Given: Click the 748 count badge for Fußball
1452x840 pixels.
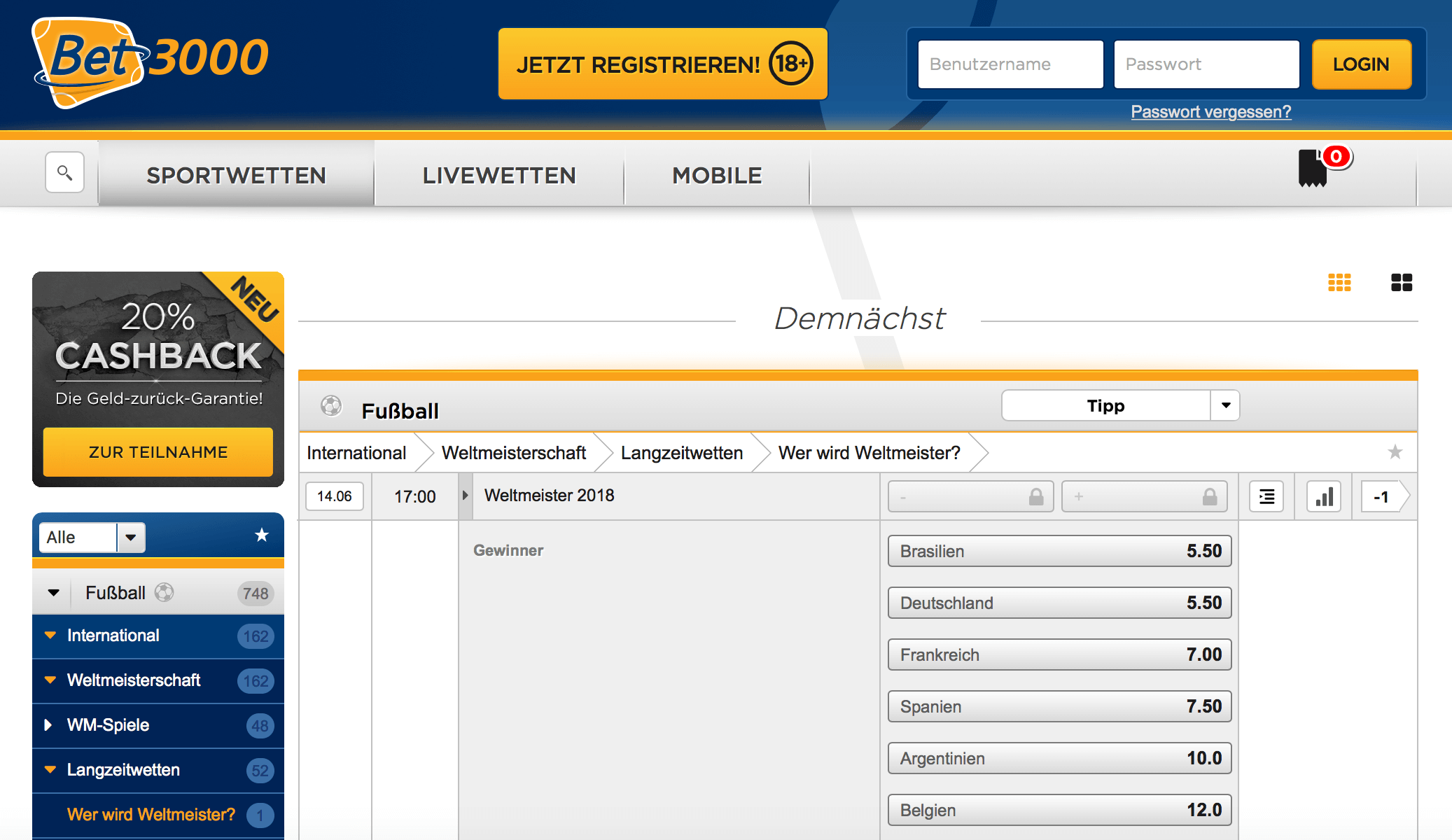Looking at the screenshot, I should tap(256, 594).
